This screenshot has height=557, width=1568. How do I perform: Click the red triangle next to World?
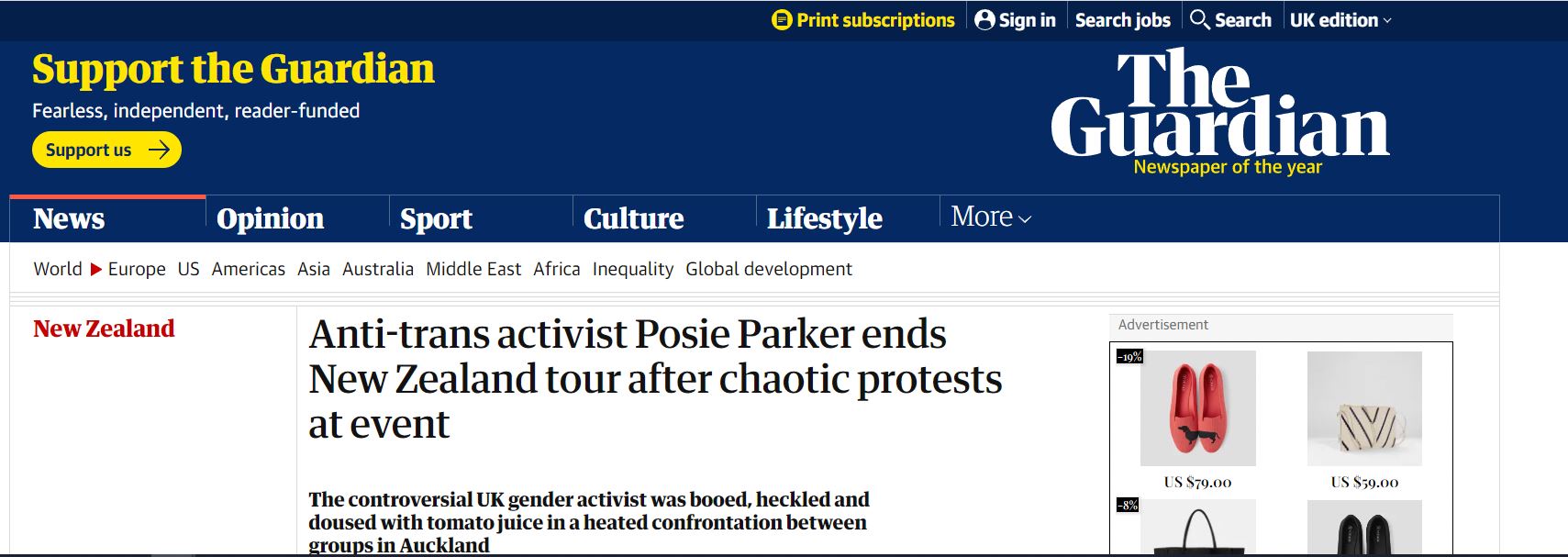coord(95,269)
